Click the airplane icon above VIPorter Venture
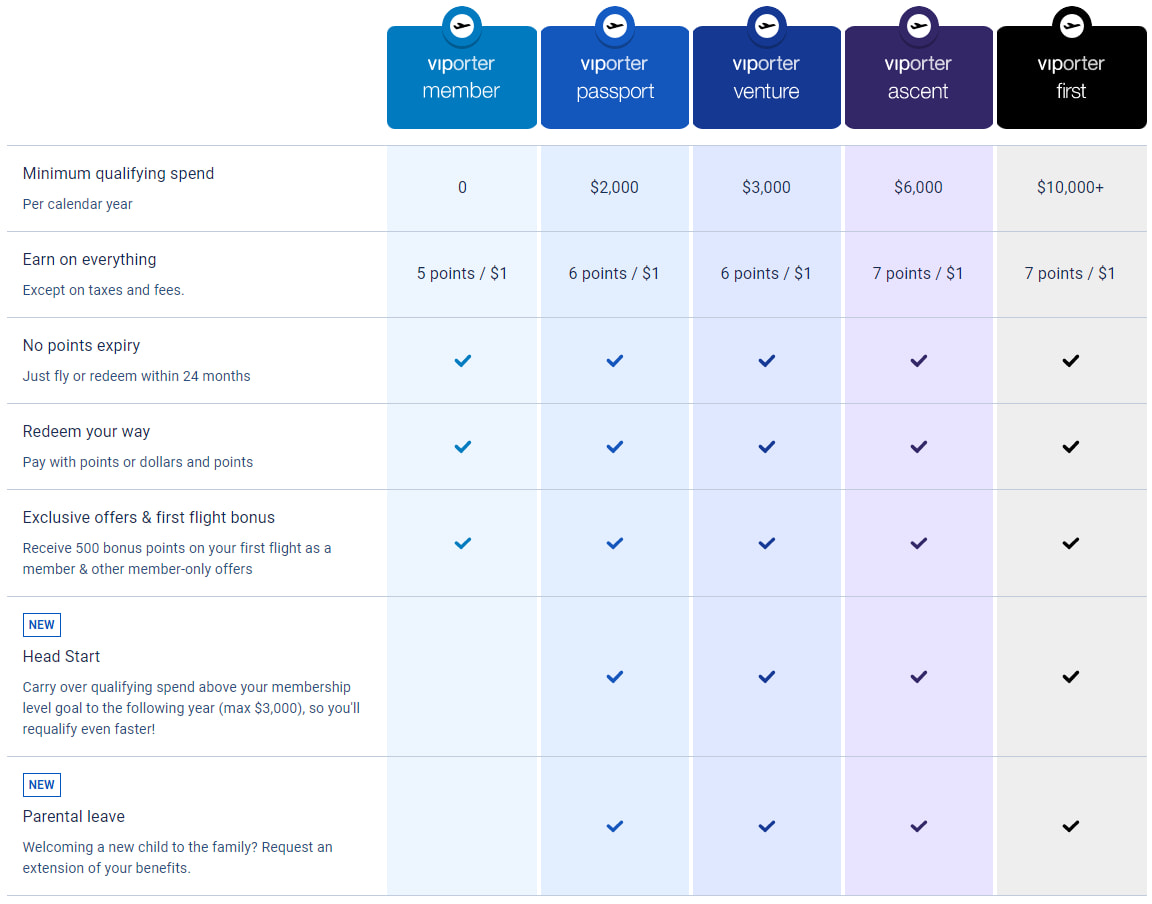The image size is (1152, 904). coord(767,26)
